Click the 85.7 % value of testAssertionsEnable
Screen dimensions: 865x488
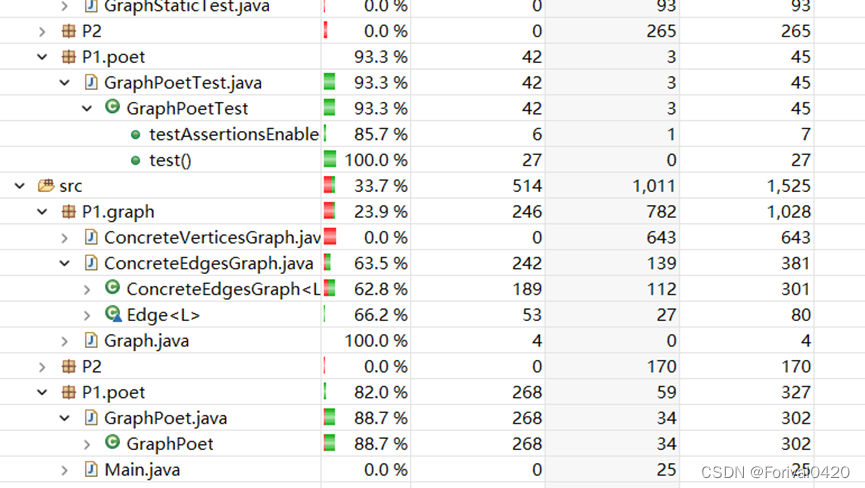[381, 135]
